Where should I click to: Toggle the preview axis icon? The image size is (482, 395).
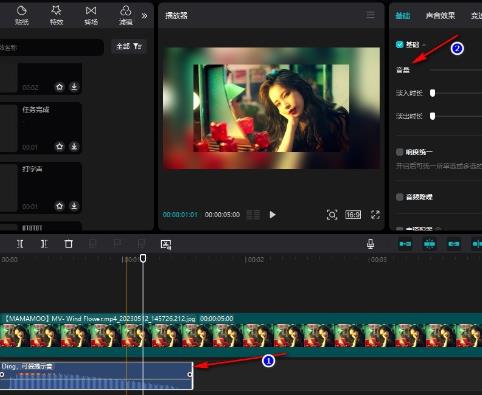pos(477,244)
